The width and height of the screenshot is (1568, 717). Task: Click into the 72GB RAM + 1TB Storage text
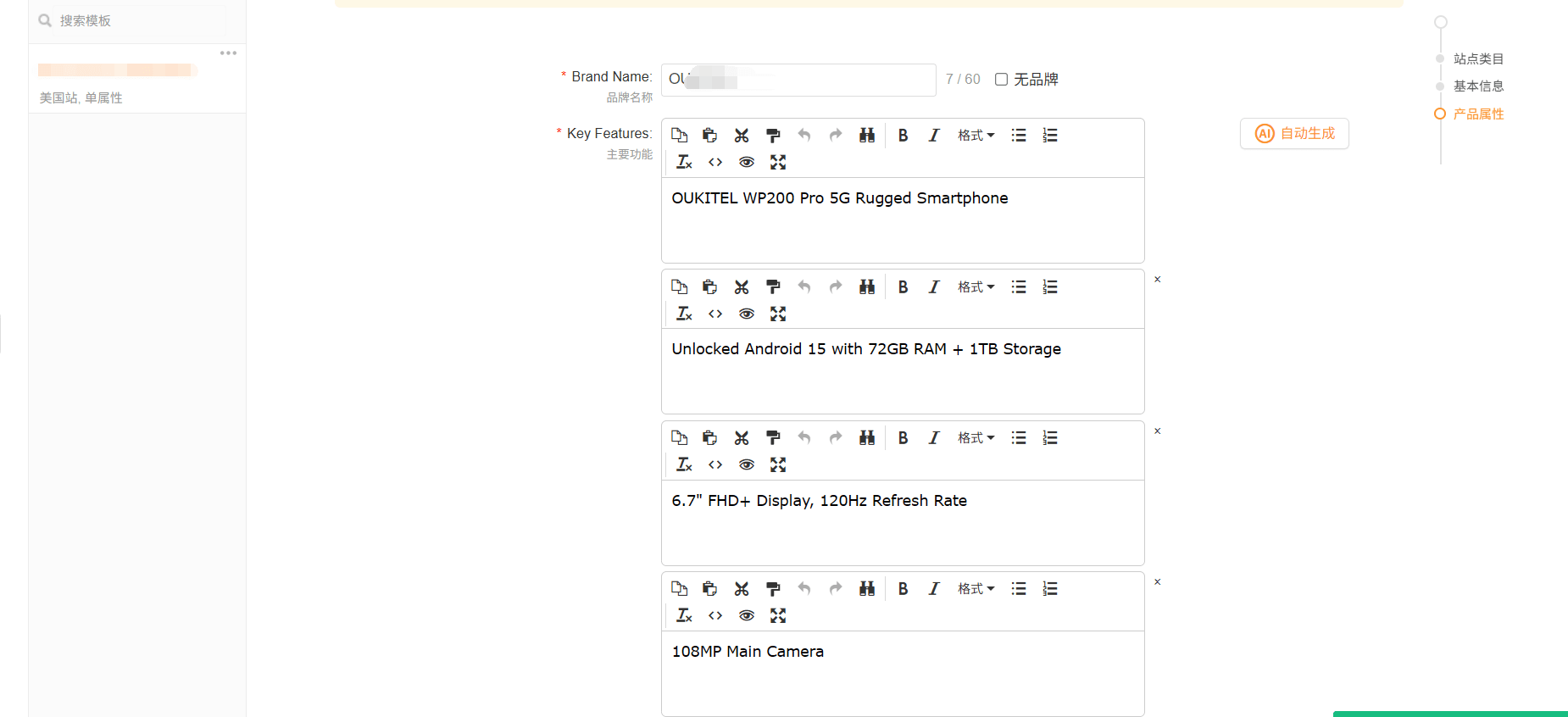(903, 371)
